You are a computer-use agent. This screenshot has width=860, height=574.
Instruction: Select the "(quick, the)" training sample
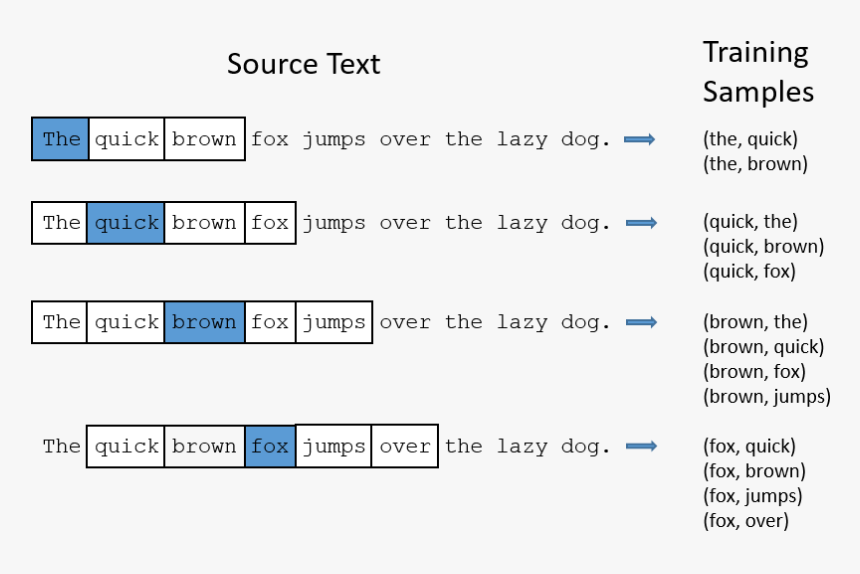(750, 222)
